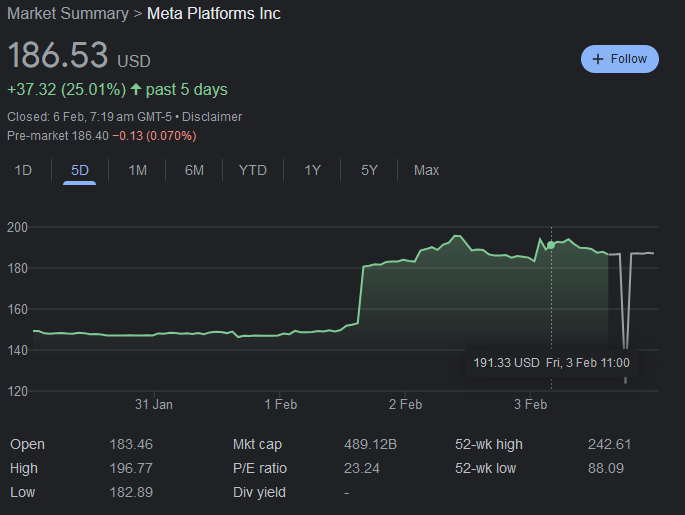This screenshot has height=515, width=685.
Task: Click the Low value 182.89
Action: [131, 492]
